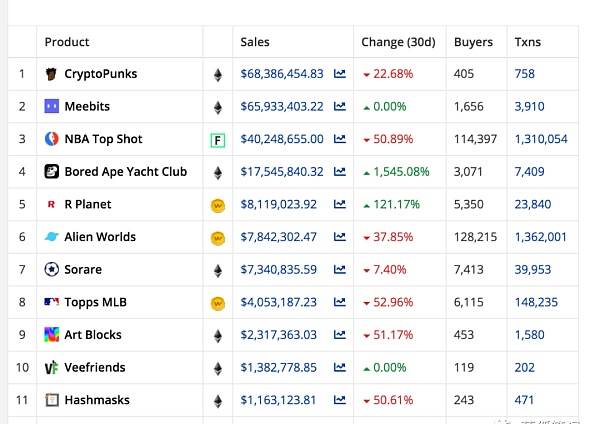The image size is (600, 424).
Task: Sort by the Sales column header
Action: pyautogui.click(x=255, y=42)
